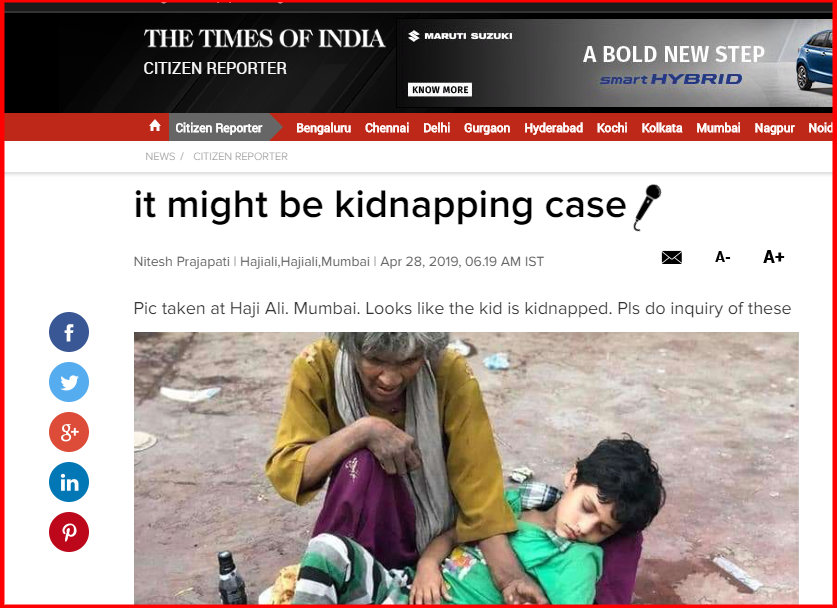The image size is (837, 608).
Task: Click The Times of India logo
Action: 264,39
